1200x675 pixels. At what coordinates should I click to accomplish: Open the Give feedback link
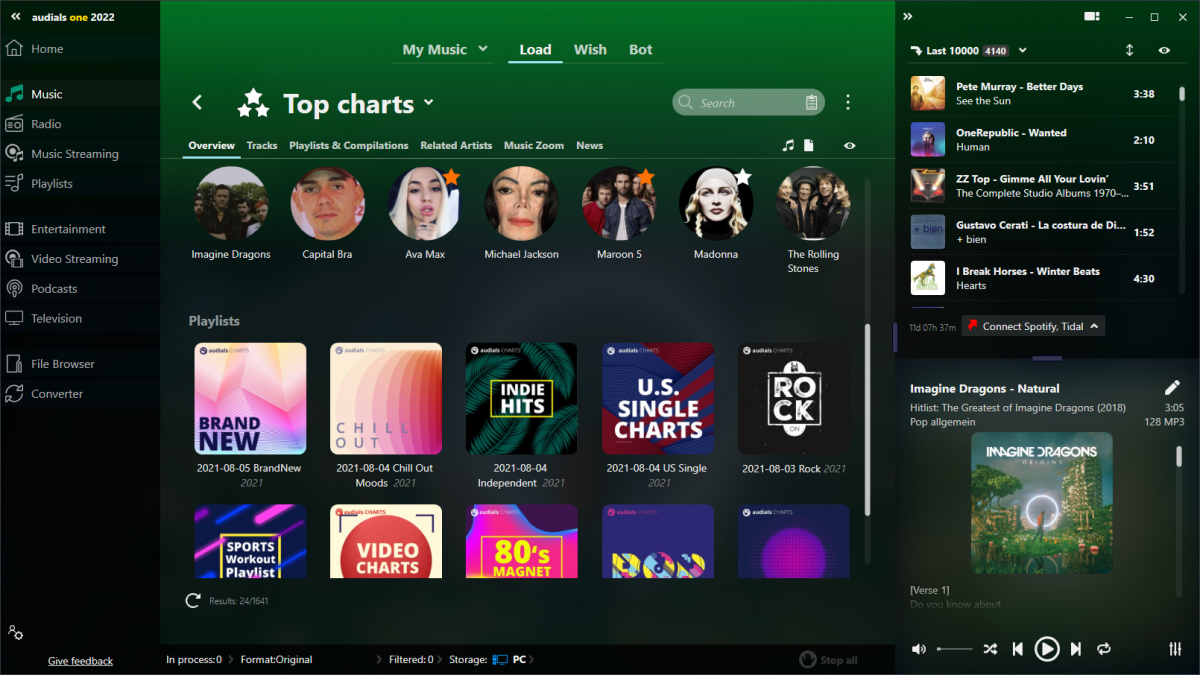click(x=80, y=660)
